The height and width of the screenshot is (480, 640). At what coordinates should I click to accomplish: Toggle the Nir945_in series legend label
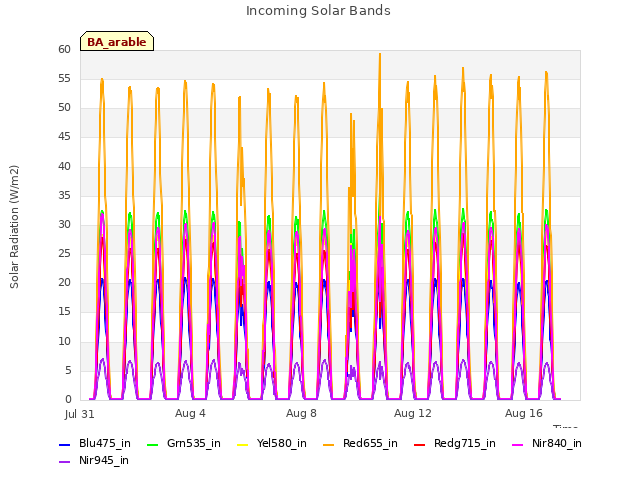(x=104, y=461)
